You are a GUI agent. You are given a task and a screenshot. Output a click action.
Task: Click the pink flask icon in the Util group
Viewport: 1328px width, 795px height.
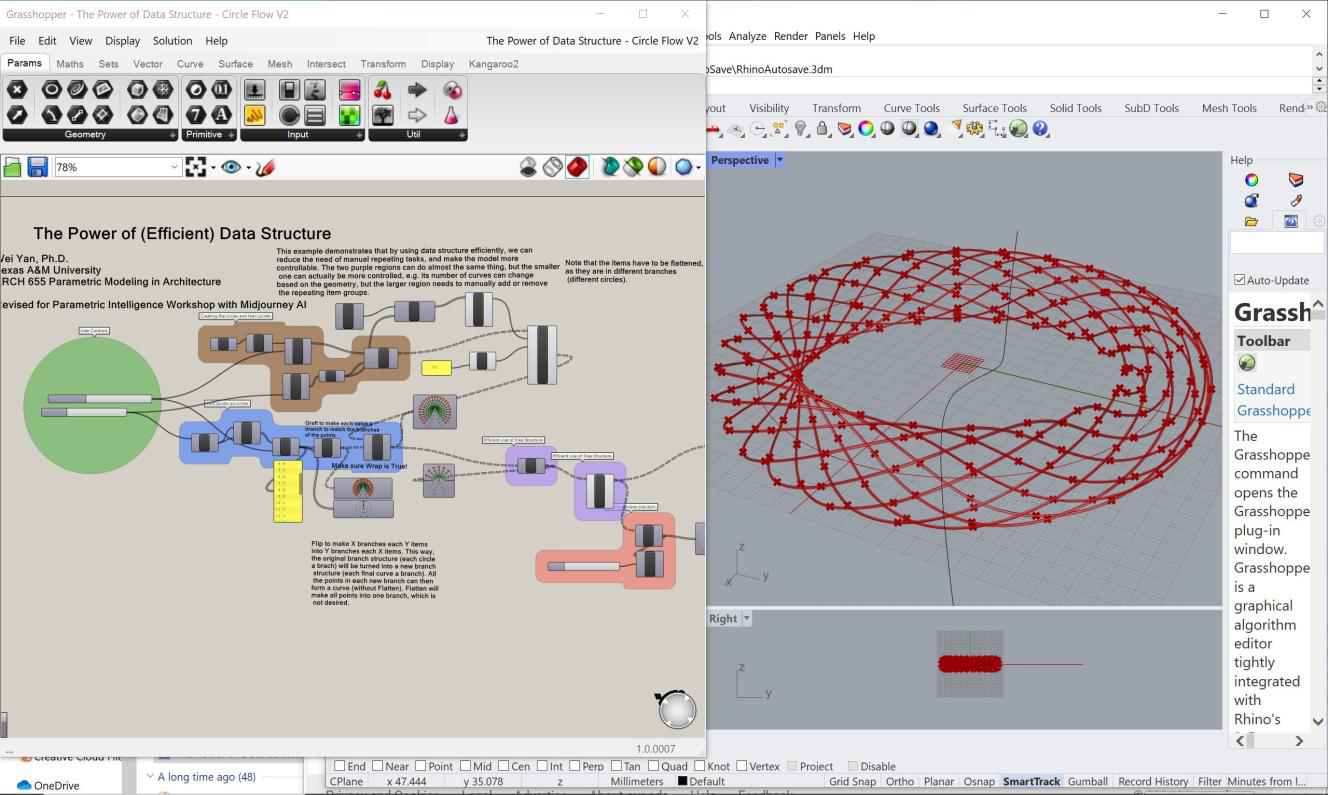(452, 115)
